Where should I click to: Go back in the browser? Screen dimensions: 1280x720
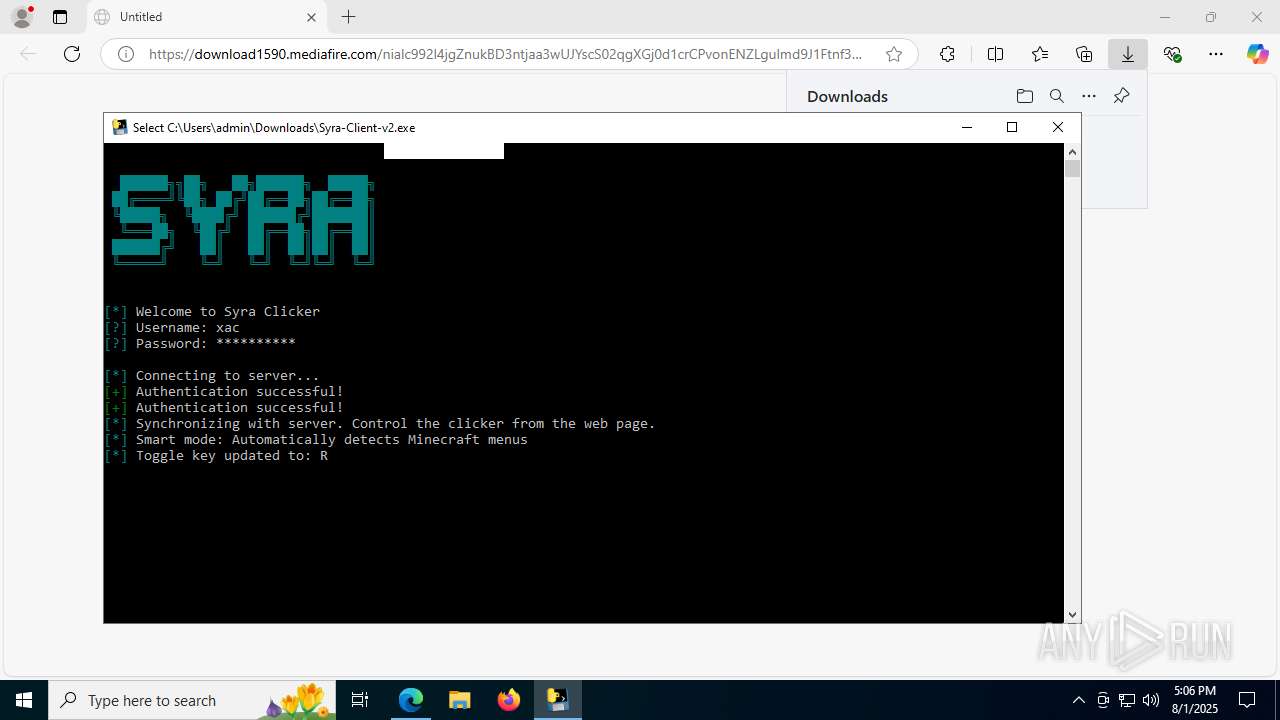(28, 54)
